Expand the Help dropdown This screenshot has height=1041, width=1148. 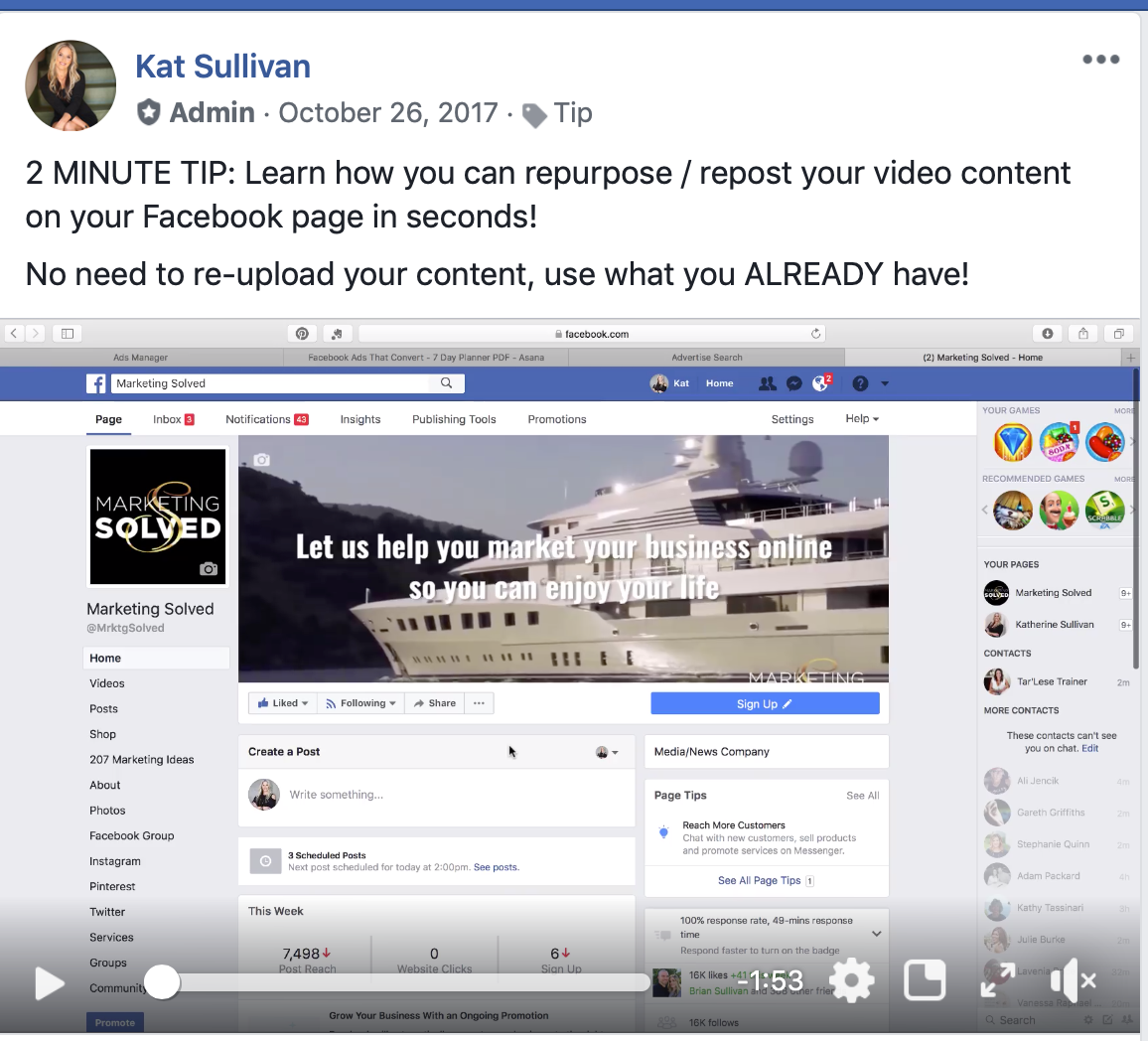point(862,419)
